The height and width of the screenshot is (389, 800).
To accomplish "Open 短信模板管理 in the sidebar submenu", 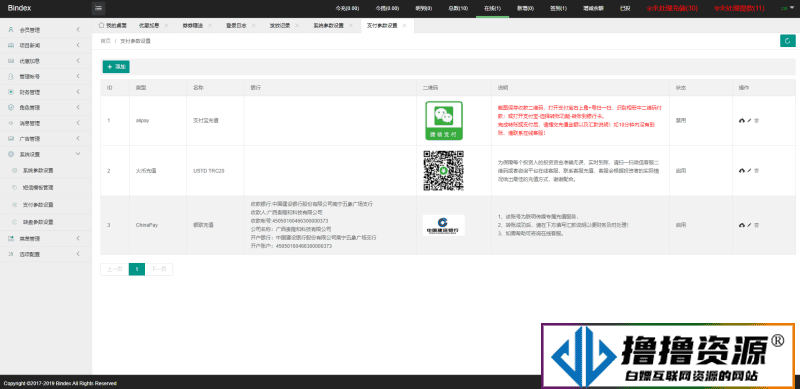I will [x=38, y=187].
